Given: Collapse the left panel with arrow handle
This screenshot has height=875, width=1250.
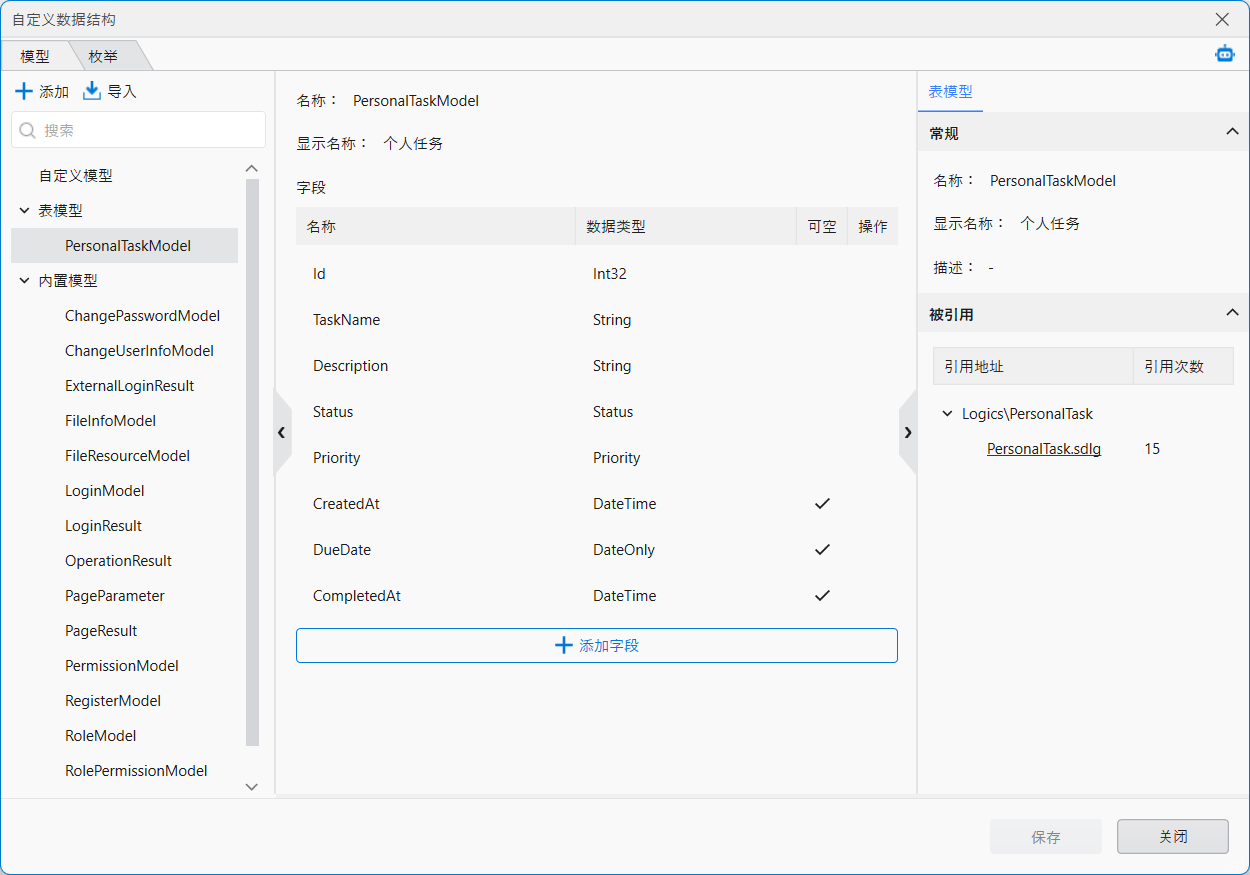Looking at the screenshot, I should (282, 432).
